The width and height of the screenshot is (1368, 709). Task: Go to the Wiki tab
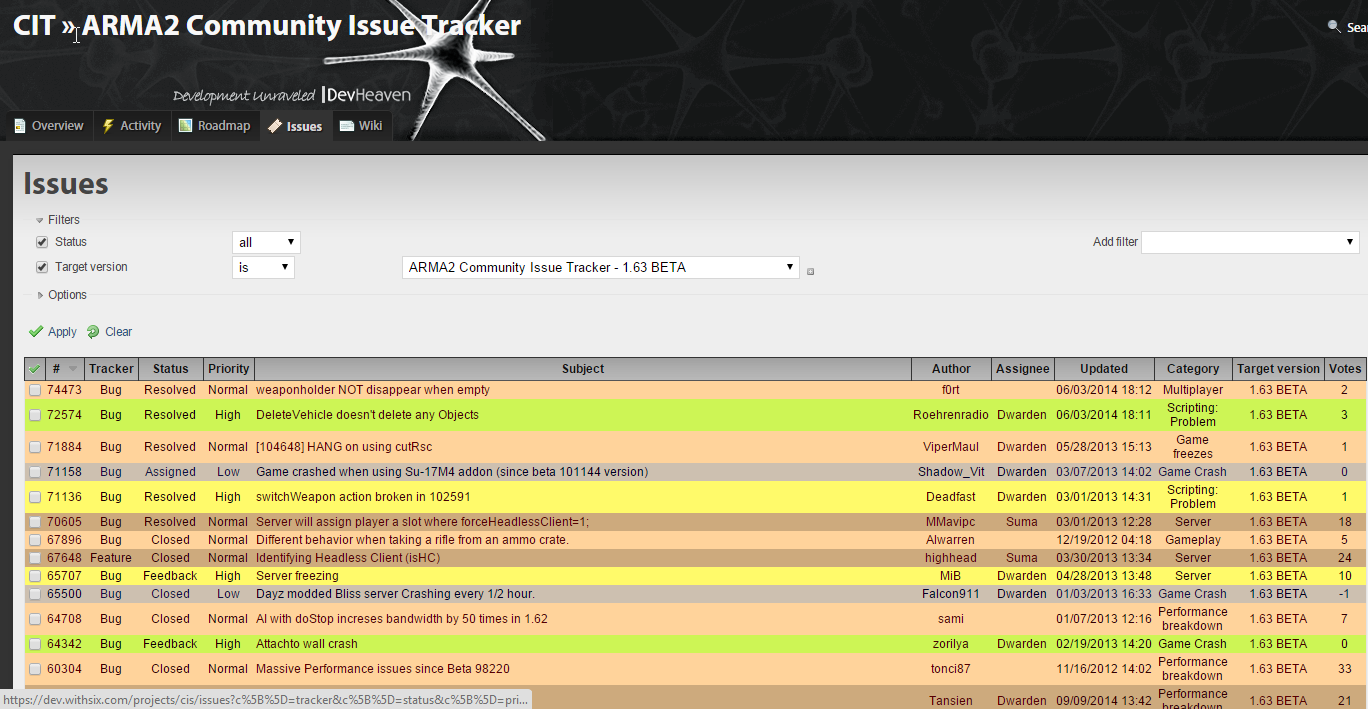[x=361, y=126]
